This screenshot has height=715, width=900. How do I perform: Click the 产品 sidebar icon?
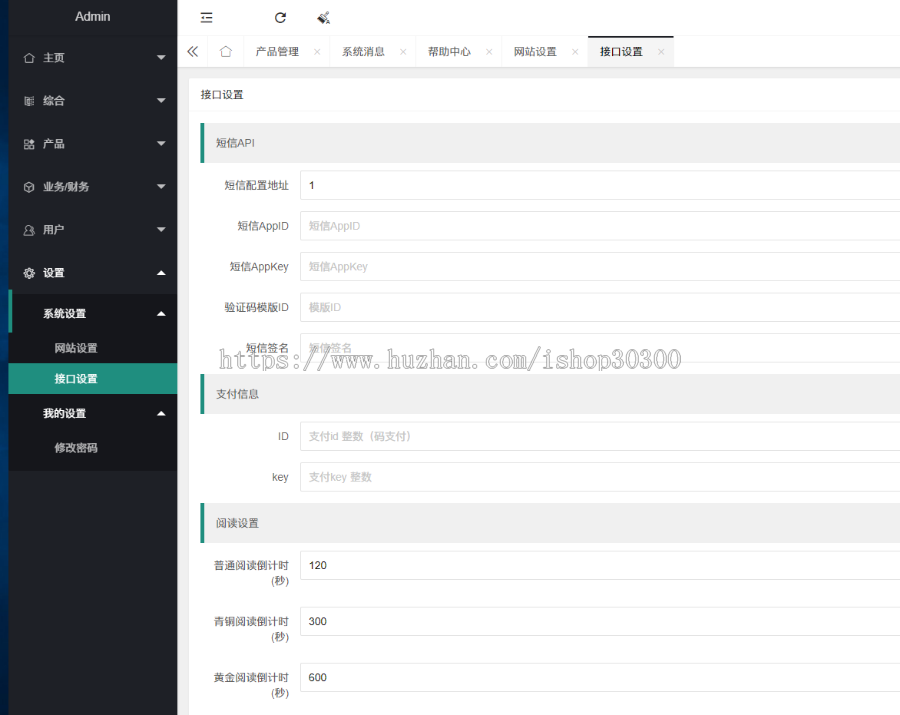click(x=29, y=144)
